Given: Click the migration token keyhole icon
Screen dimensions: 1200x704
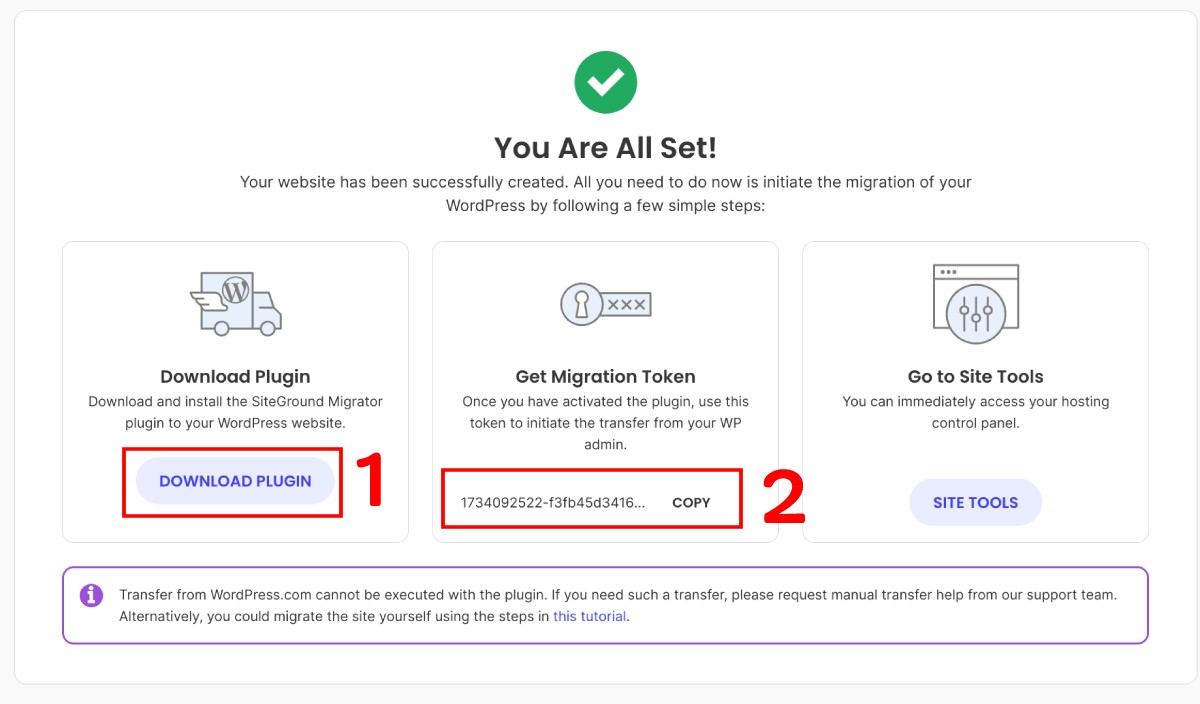Looking at the screenshot, I should pyautogui.click(x=605, y=303).
